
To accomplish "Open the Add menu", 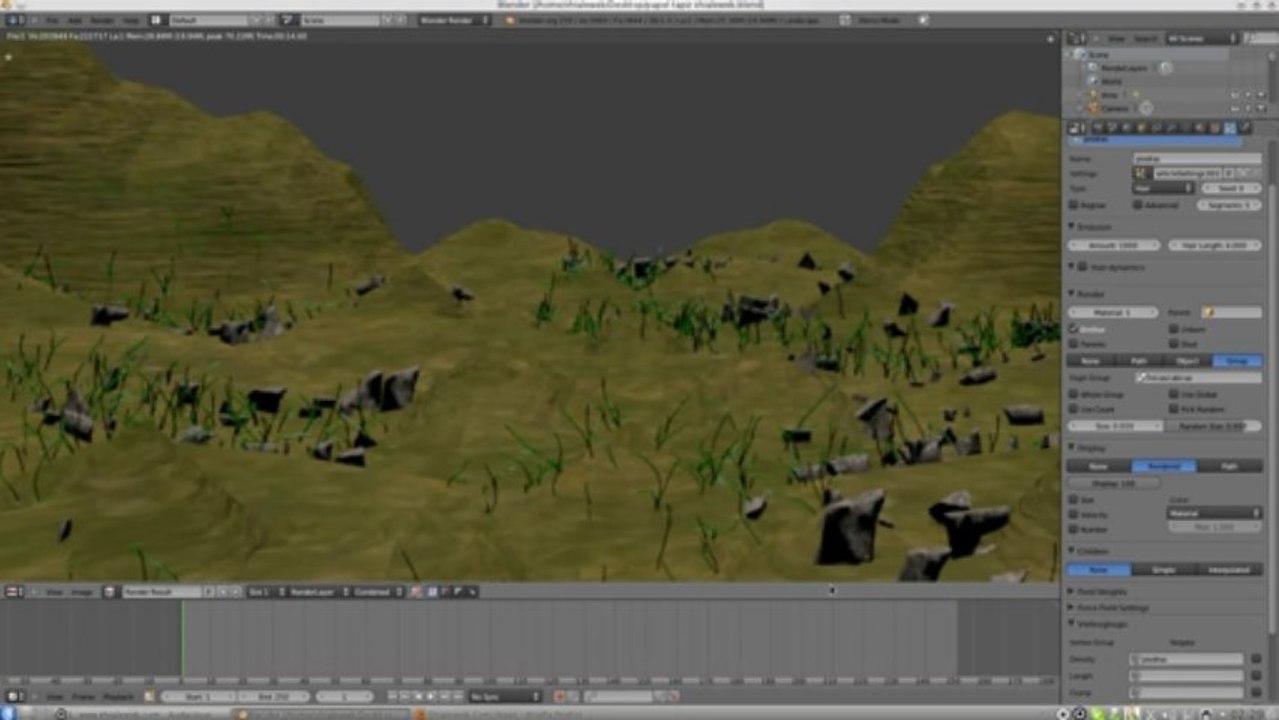I will point(75,20).
